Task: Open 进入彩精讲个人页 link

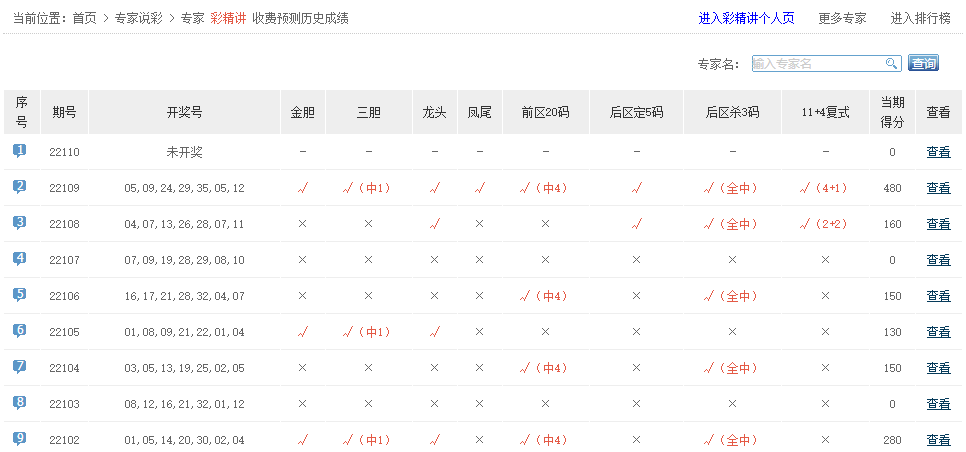Action: coord(746,18)
